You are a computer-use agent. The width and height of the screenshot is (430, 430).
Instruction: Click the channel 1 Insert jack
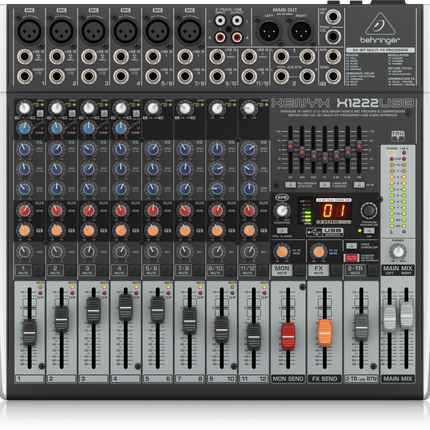pyautogui.click(x=25, y=76)
